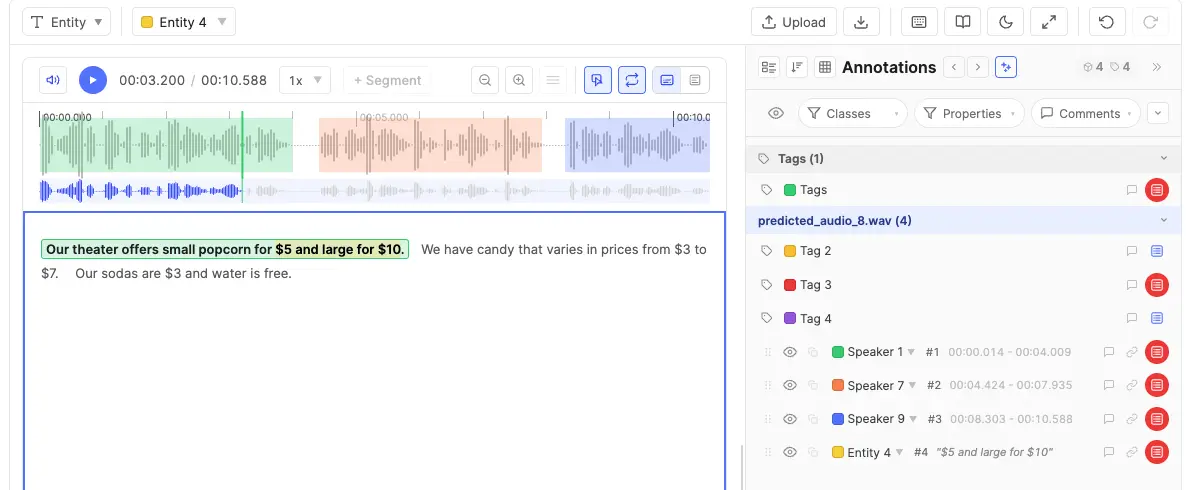
Task: Enter fullscreen with the expand arrows icon
Action: [1049, 22]
